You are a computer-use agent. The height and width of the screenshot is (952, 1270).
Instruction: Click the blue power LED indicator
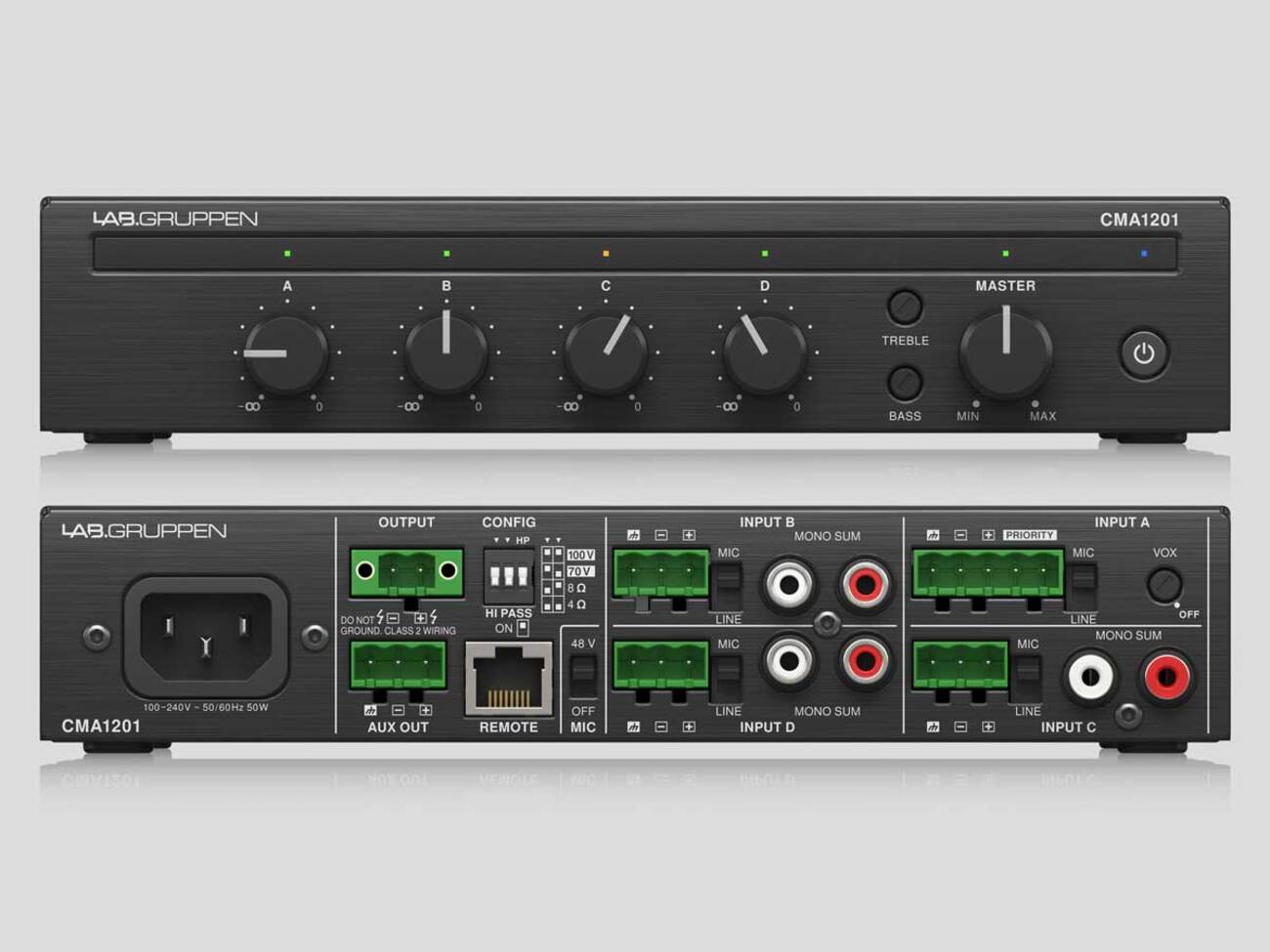coord(1144,254)
